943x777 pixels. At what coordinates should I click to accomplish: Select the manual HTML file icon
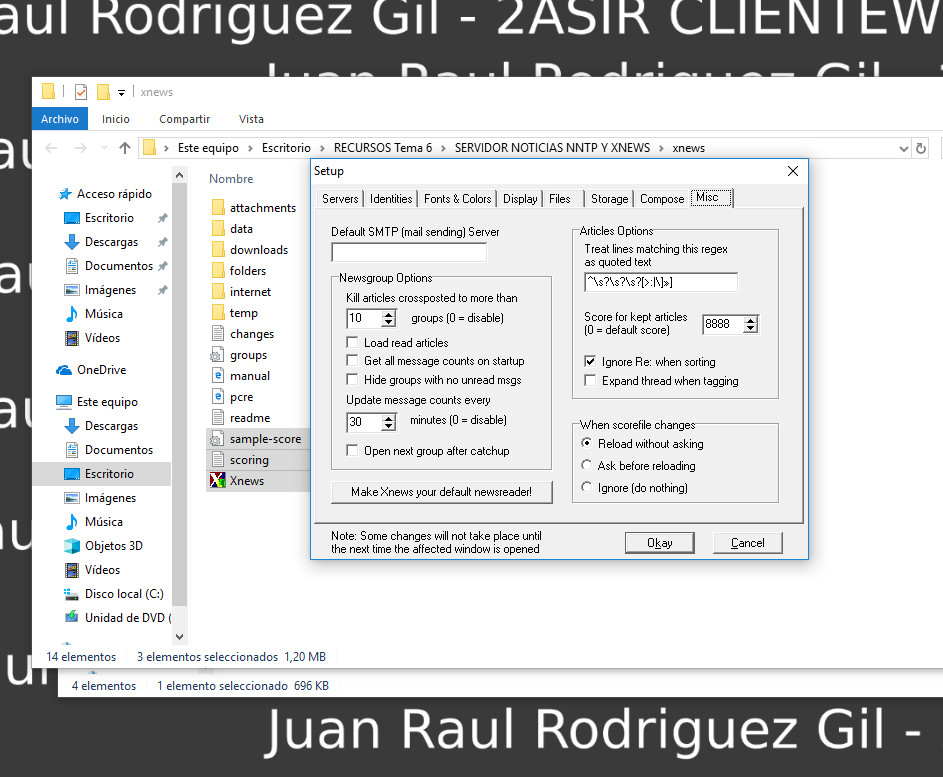coord(218,375)
